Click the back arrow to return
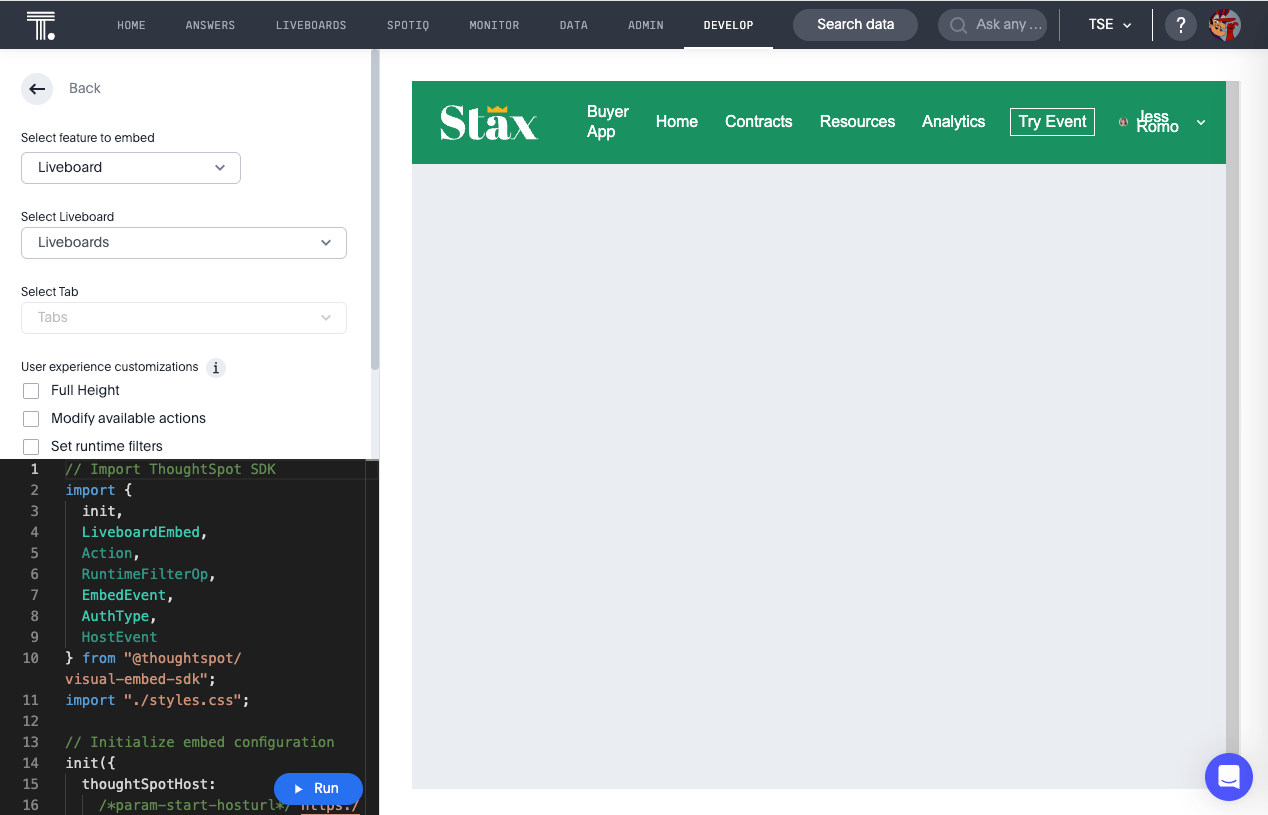Viewport: 1268px width, 815px height. pos(37,88)
